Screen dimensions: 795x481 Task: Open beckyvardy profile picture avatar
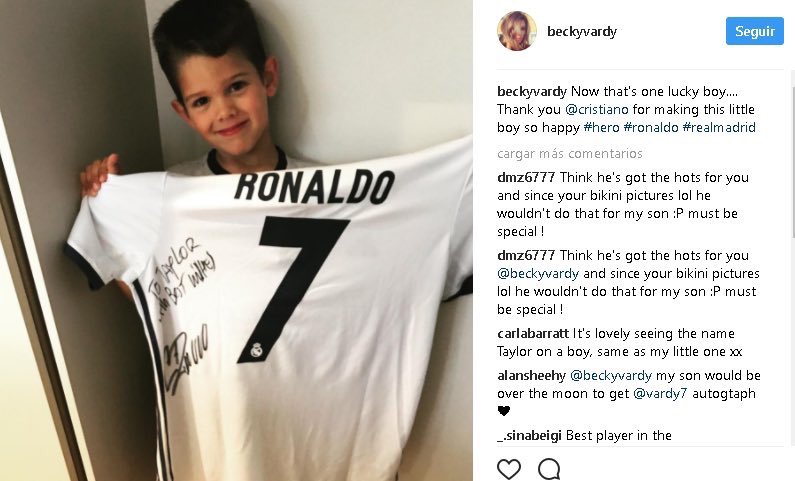pos(517,31)
